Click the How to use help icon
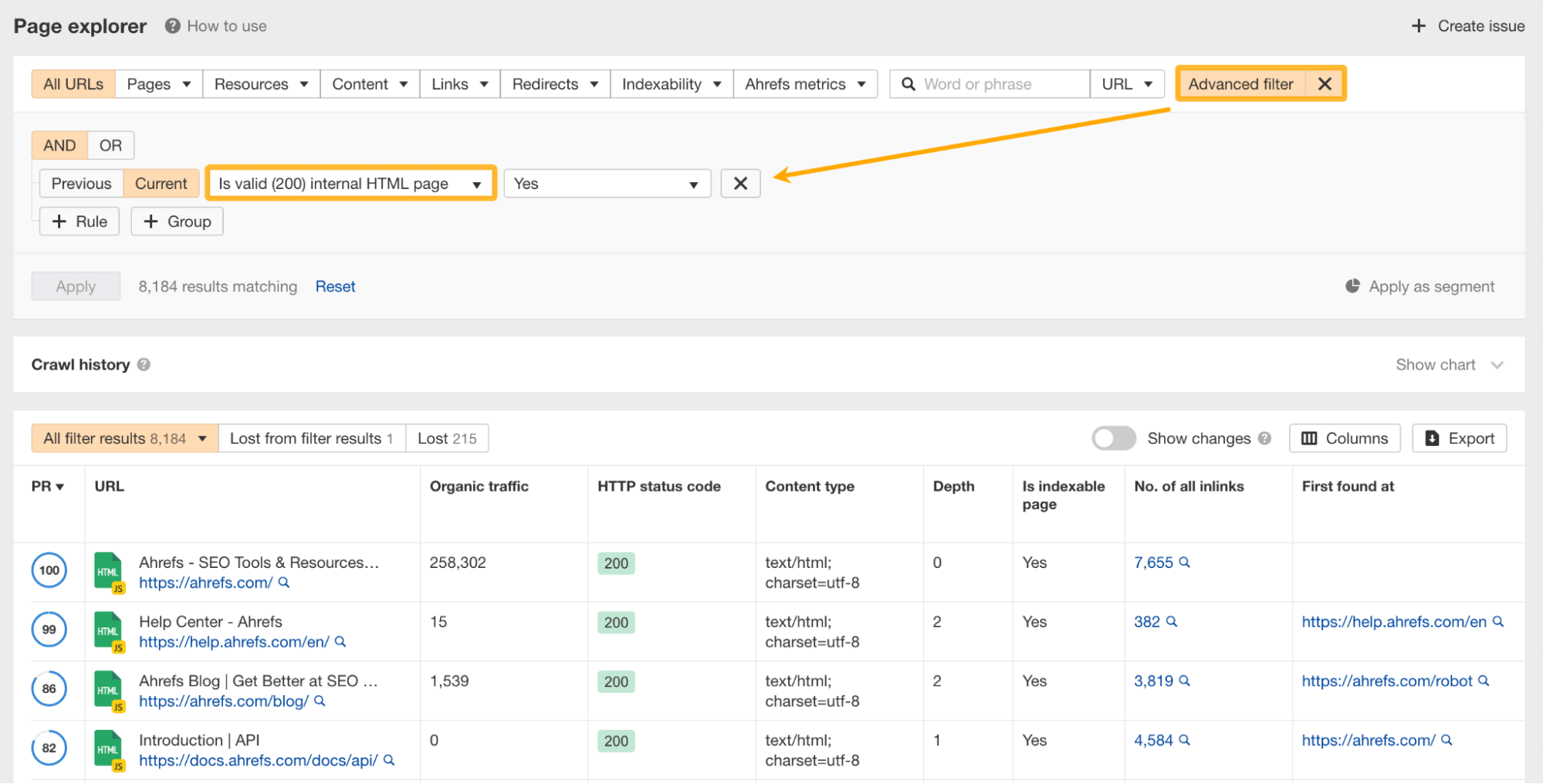Screen dimensions: 1543x784 click(171, 25)
